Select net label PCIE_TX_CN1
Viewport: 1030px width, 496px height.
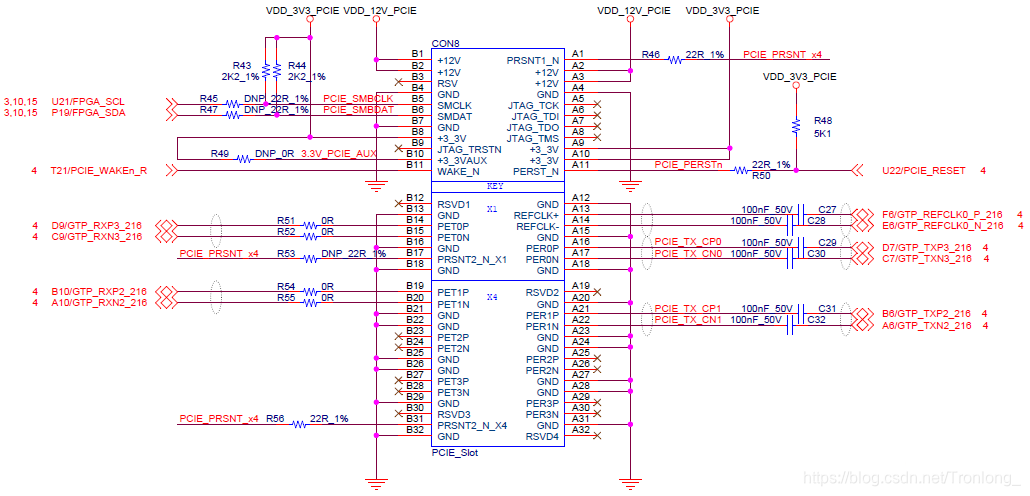(x=688, y=319)
